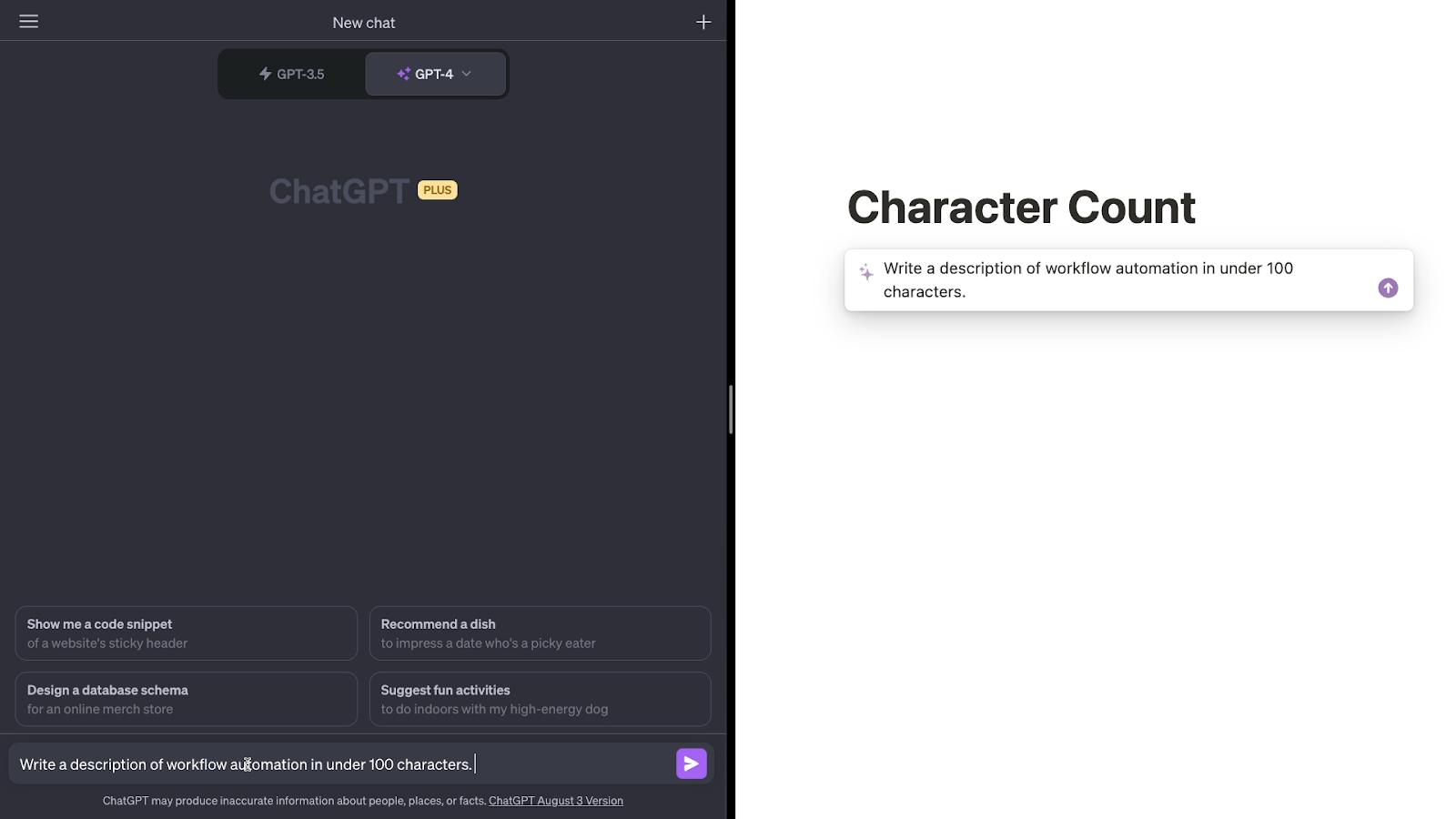Click the sparkle AI icon in Character Count box
The width and height of the screenshot is (1456, 819).
click(866, 272)
